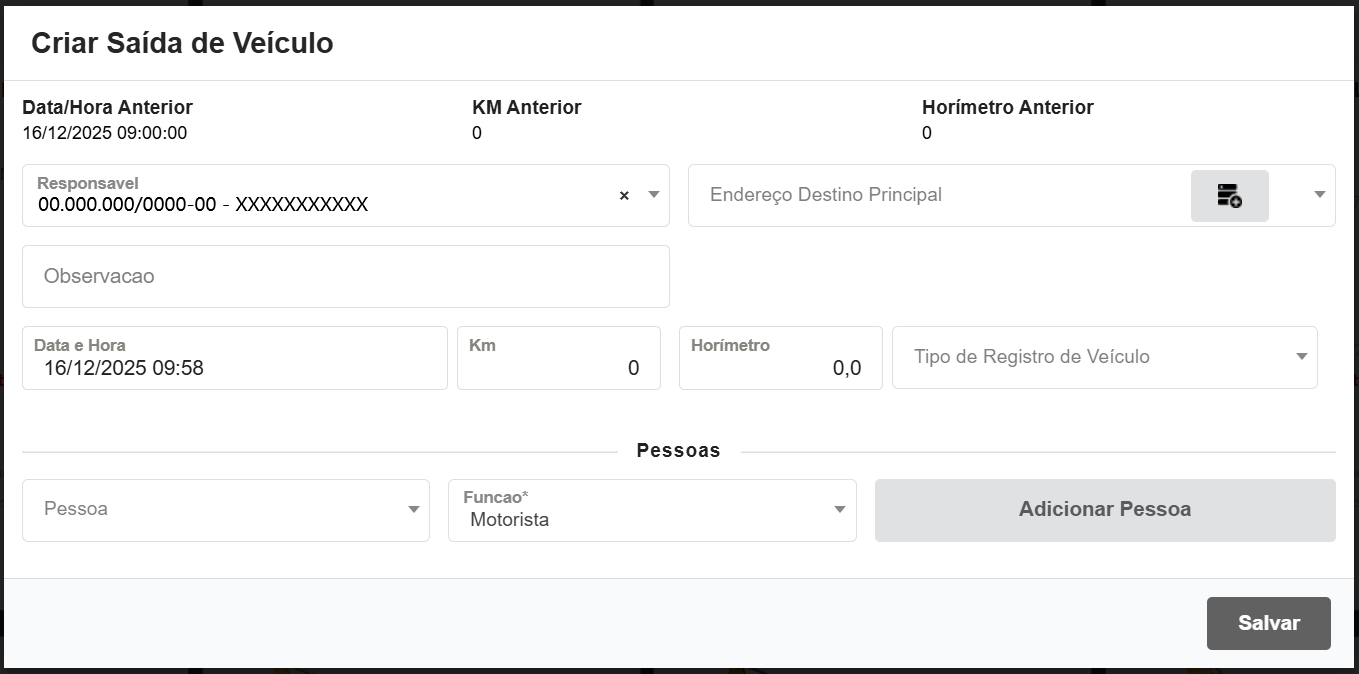Click the add new address icon button
Viewport: 1359px width, 674px height.
point(1229,196)
